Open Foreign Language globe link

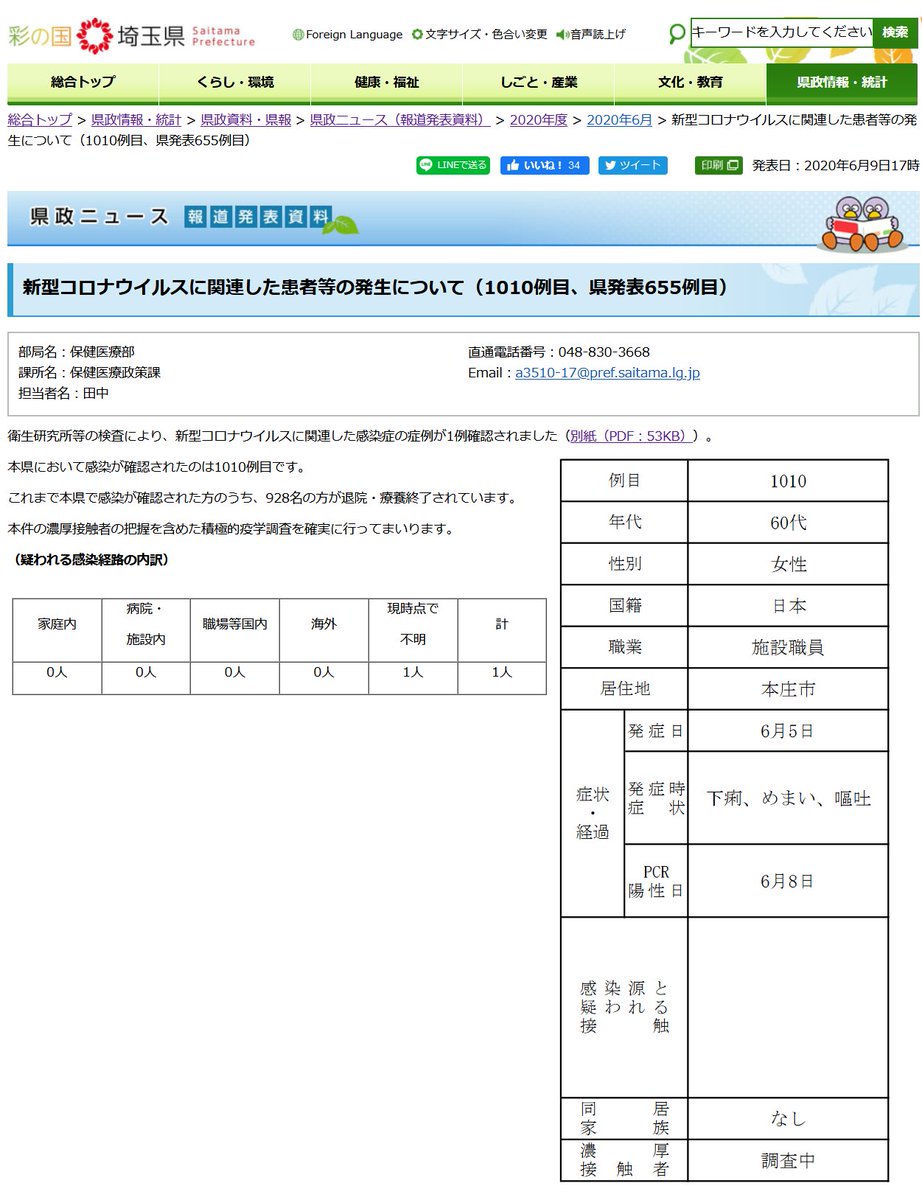pyautogui.click(x=348, y=34)
